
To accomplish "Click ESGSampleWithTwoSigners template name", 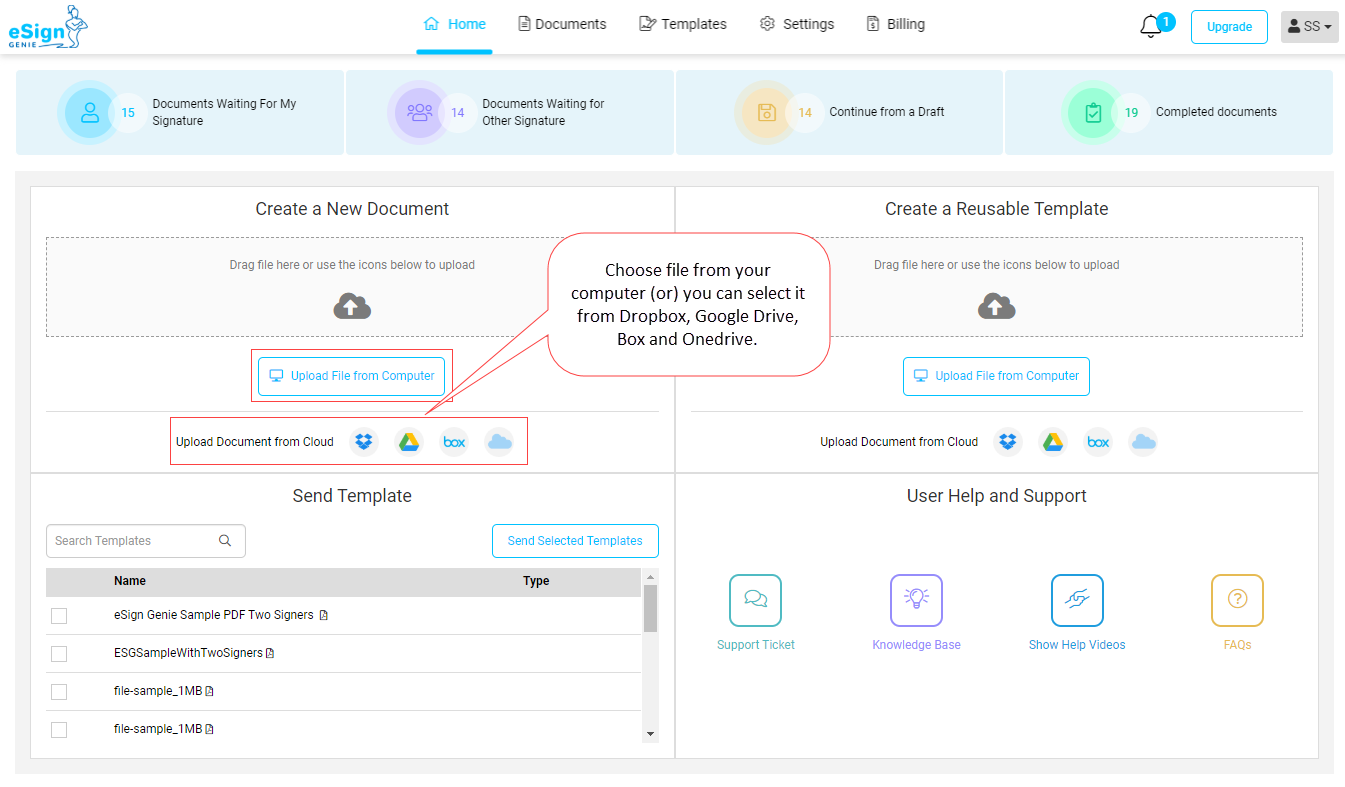I will pos(188,653).
